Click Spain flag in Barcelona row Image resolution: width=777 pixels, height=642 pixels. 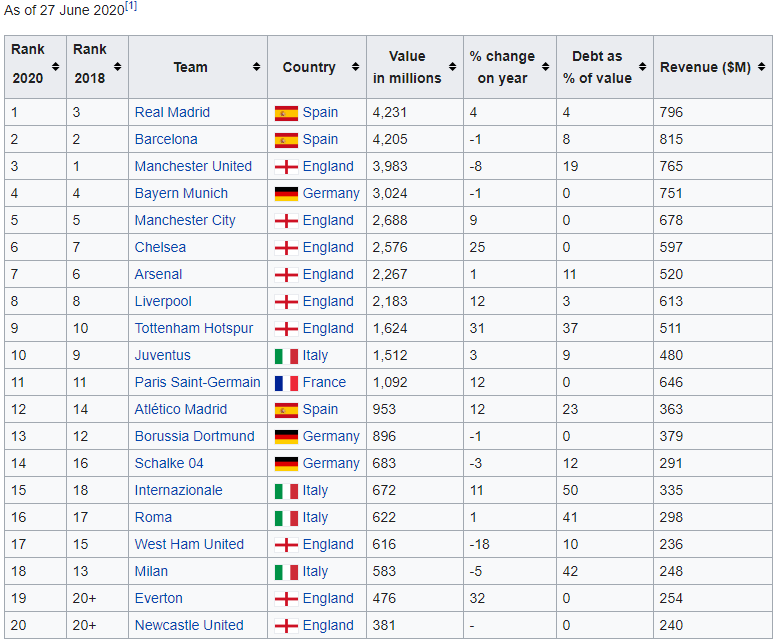[x=286, y=140]
